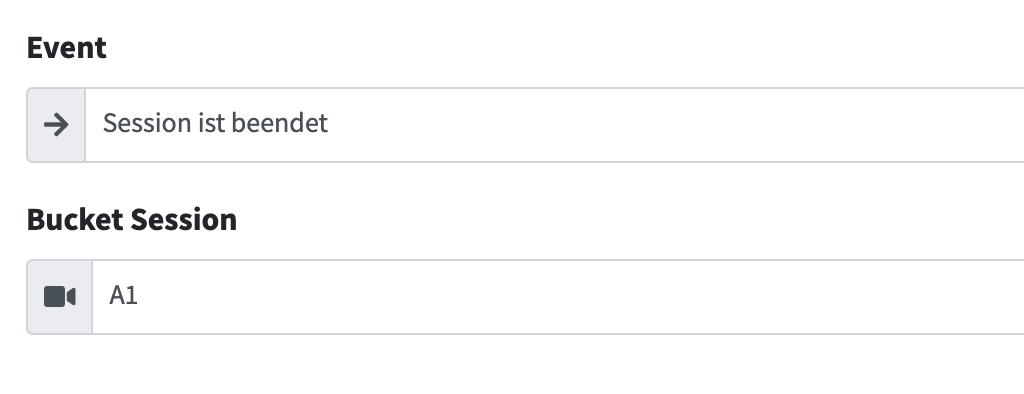This screenshot has width=1024, height=394.
Task: Click the gray addon box with camera
Action: (x=59, y=297)
